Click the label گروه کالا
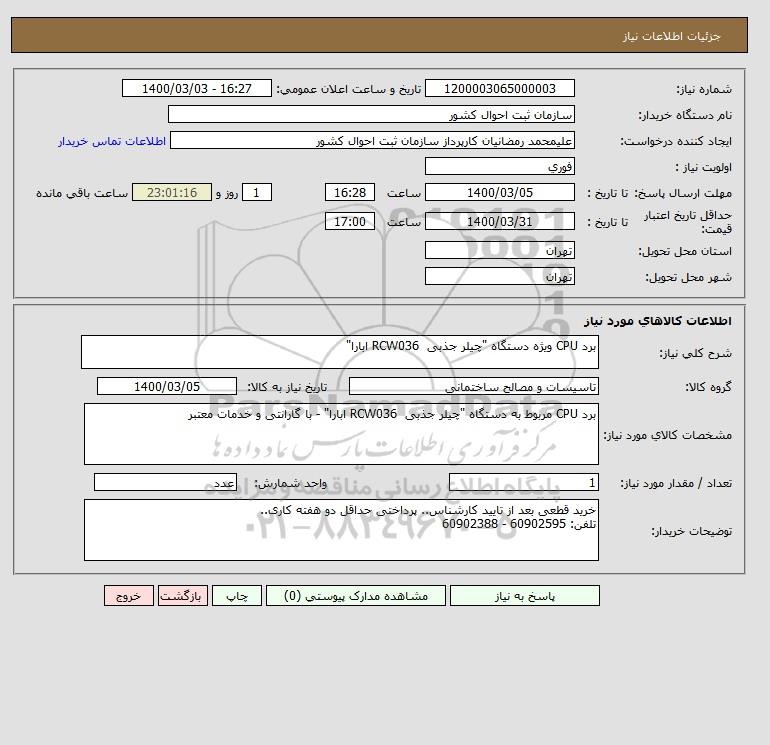The width and height of the screenshot is (770, 745). coord(709,387)
